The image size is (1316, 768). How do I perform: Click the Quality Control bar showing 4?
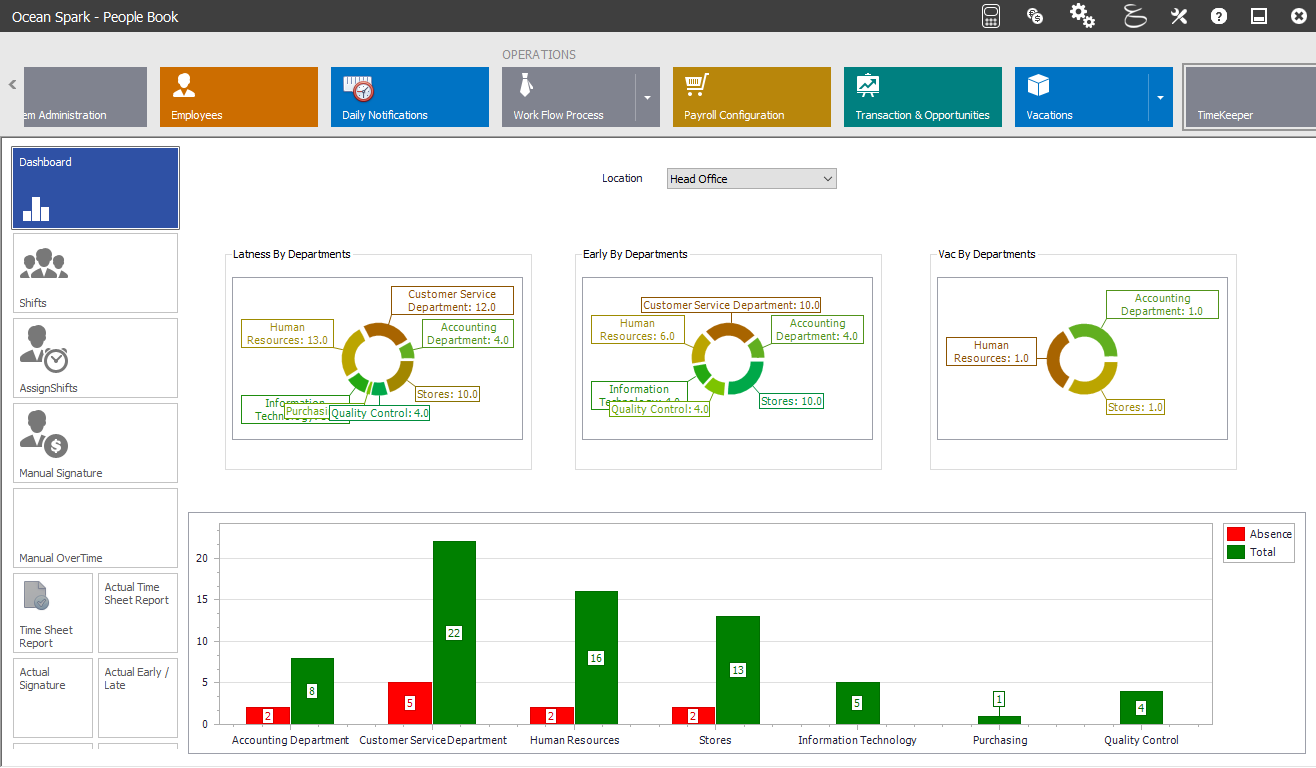coord(1141,707)
